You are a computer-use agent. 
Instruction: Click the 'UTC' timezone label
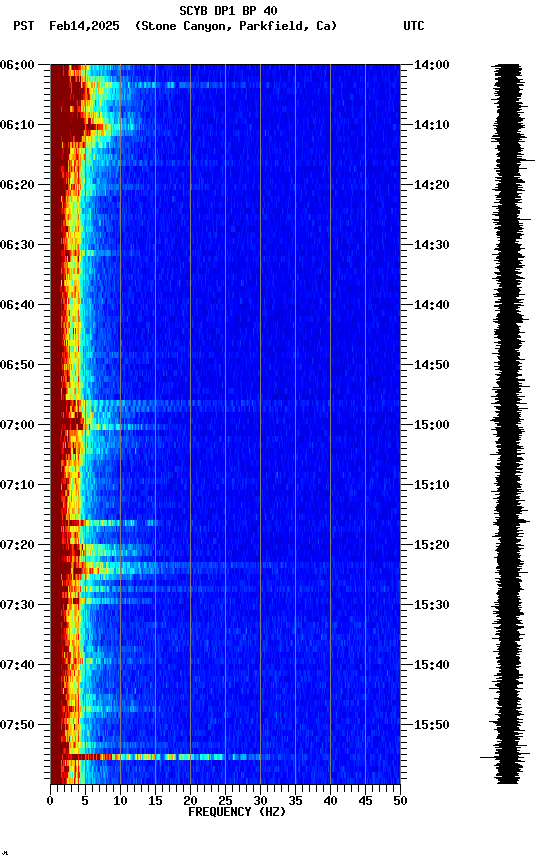tap(414, 26)
